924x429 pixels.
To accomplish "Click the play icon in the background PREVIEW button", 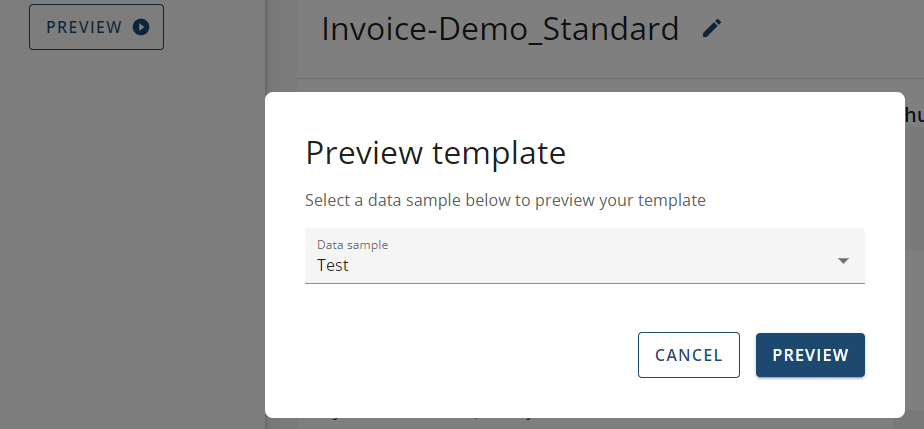I will (141, 27).
